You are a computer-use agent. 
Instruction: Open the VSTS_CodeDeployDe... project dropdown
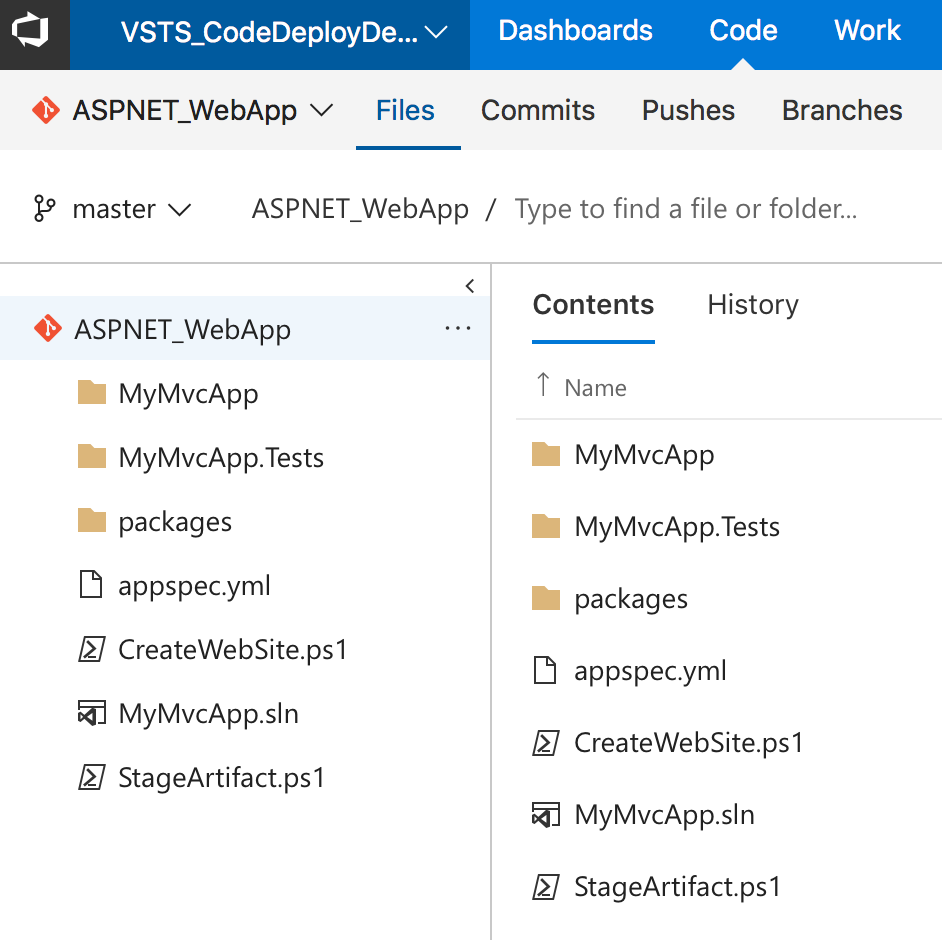click(x=284, y=32)
